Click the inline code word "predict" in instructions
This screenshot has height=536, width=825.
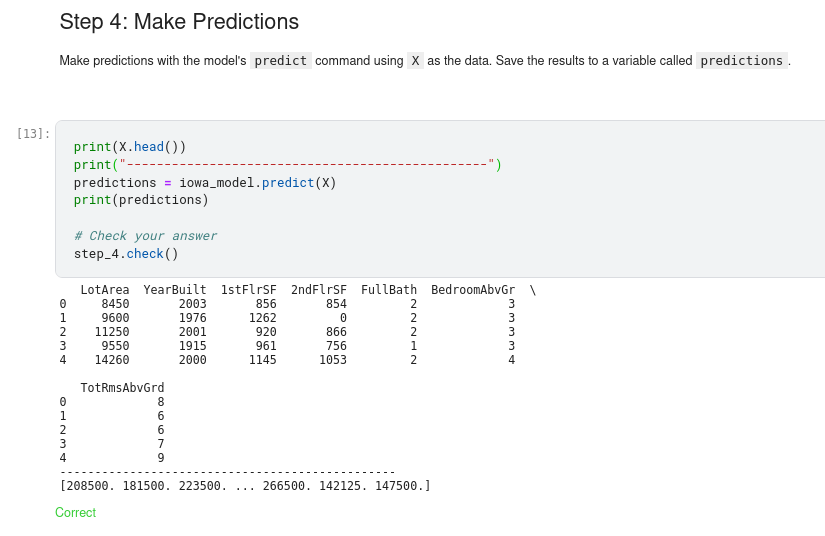pos(281,61)
